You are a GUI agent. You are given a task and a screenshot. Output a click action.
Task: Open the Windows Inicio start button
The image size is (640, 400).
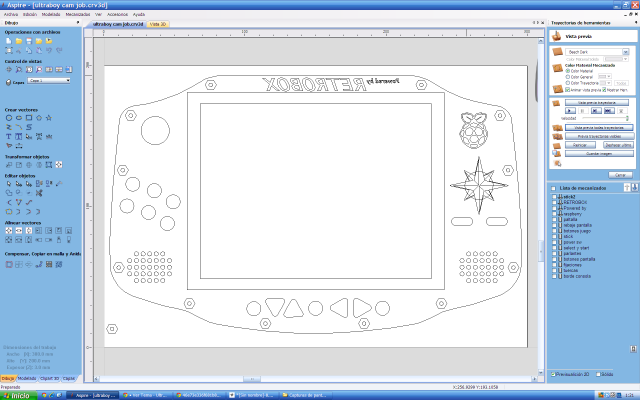click(18, 396)
